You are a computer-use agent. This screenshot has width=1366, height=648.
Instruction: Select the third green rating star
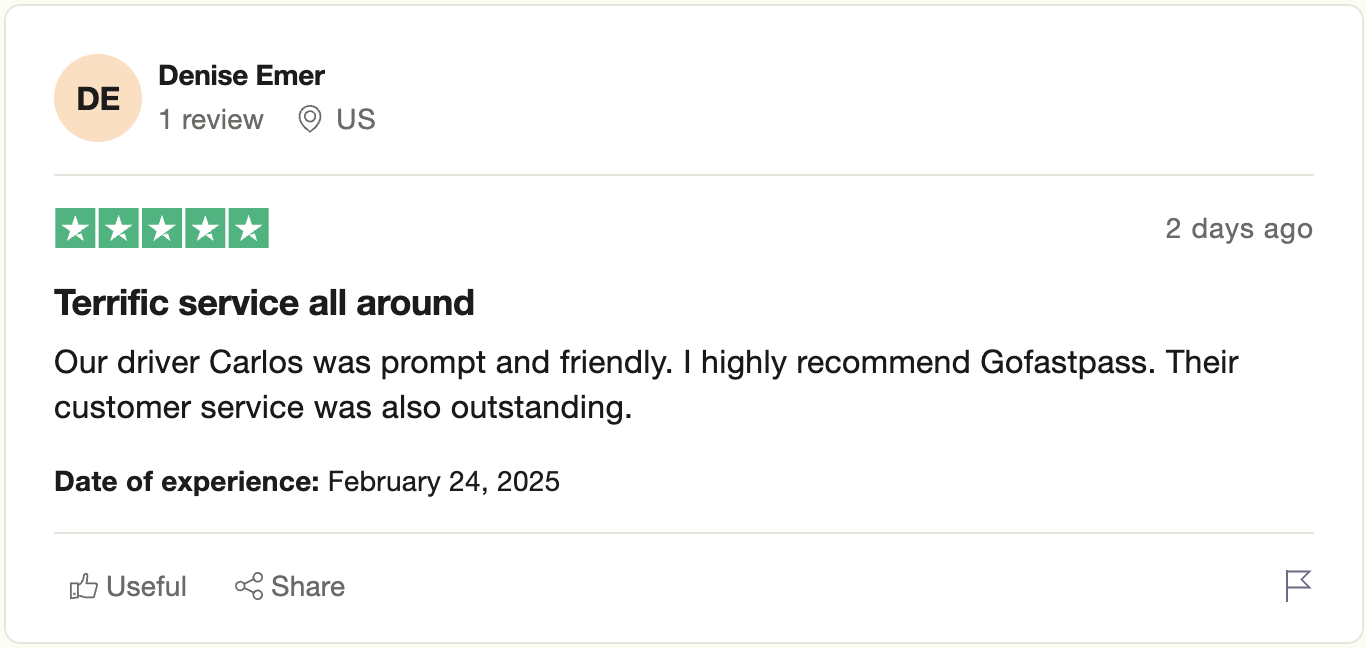click(161, 228)
